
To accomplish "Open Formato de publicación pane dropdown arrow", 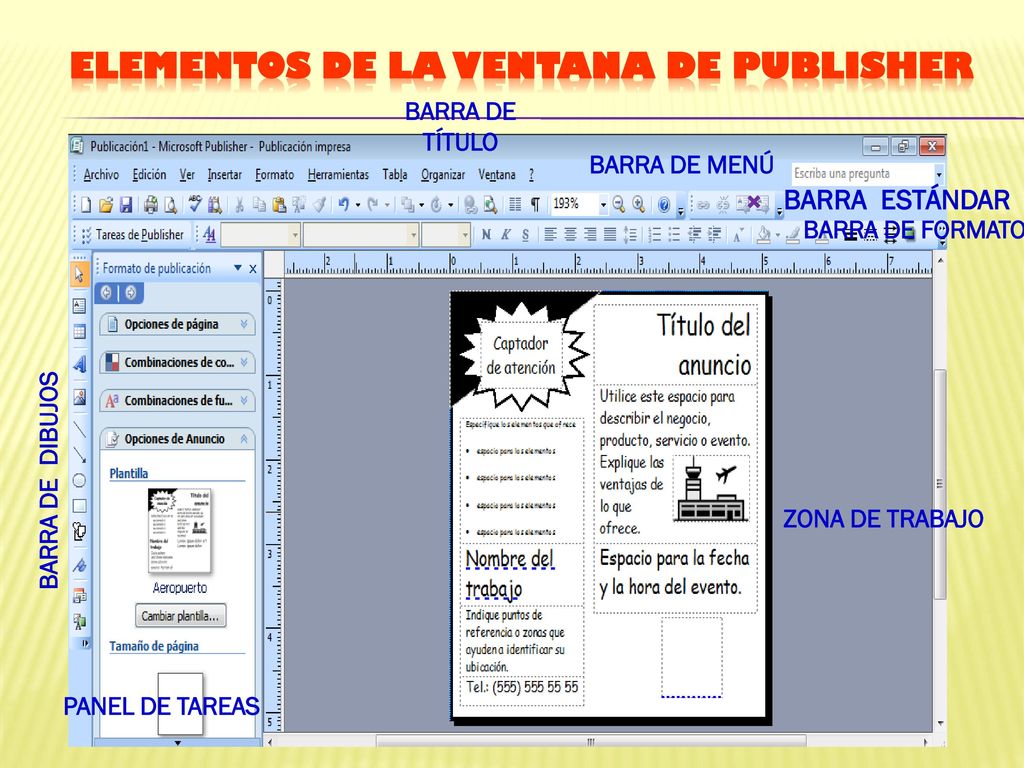I will coord(238,268).
